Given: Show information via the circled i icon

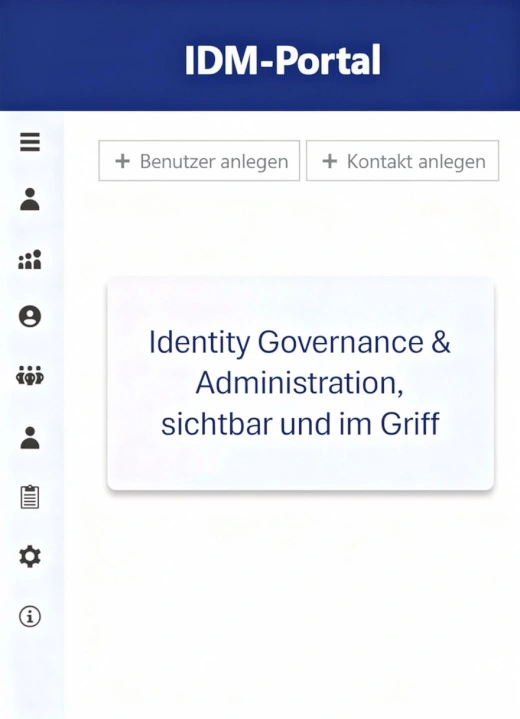Looking at the screenshot, I should click(x=30, y=616).
